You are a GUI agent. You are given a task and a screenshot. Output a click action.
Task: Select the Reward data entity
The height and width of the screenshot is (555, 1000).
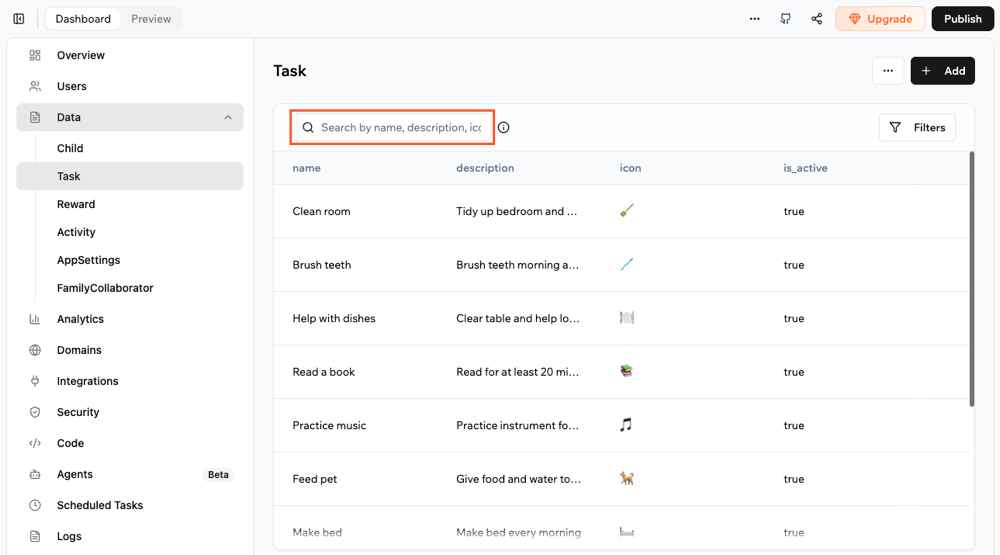(76, 204)
